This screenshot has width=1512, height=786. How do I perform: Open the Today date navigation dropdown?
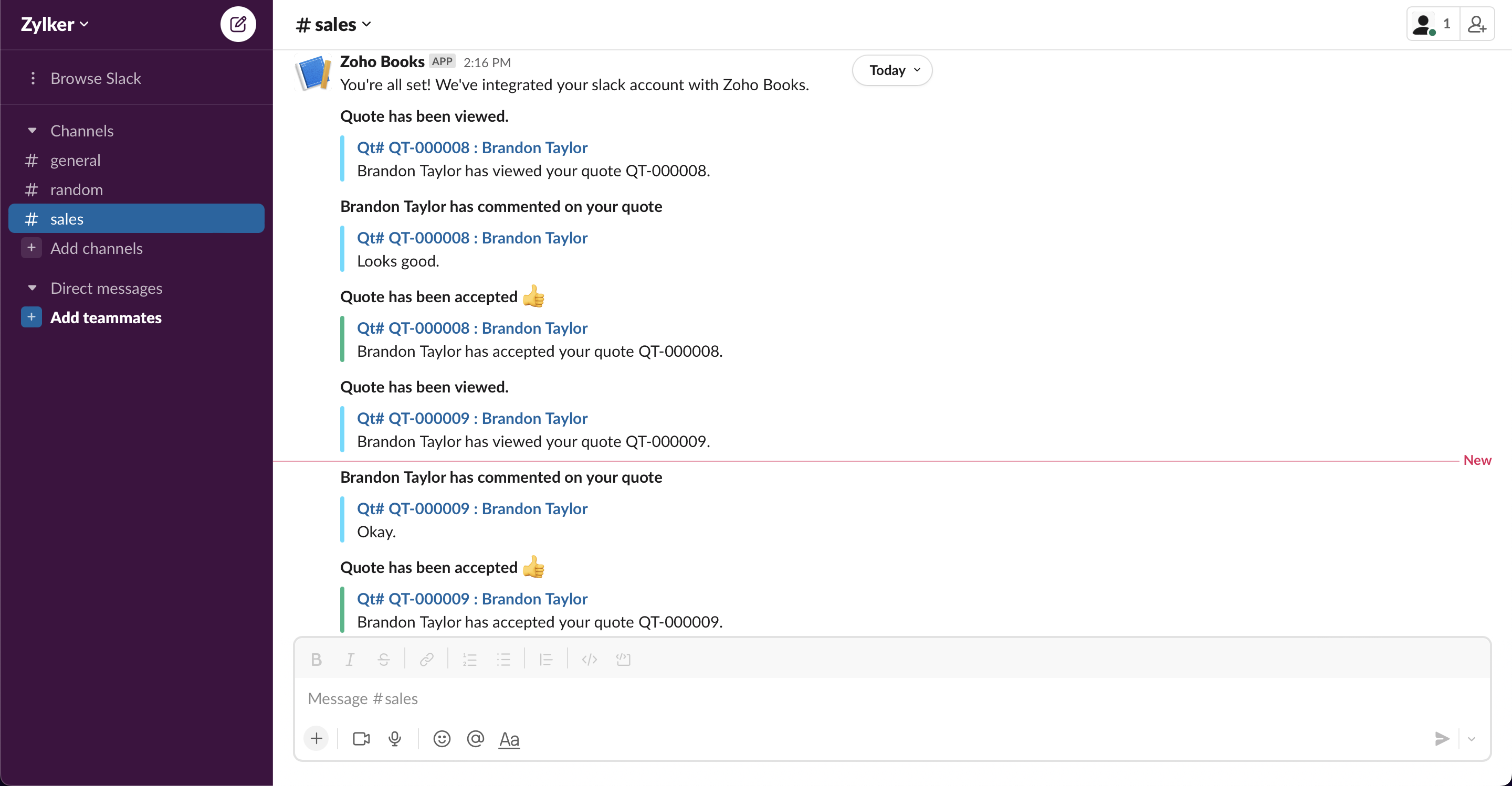tap(891, 70)
